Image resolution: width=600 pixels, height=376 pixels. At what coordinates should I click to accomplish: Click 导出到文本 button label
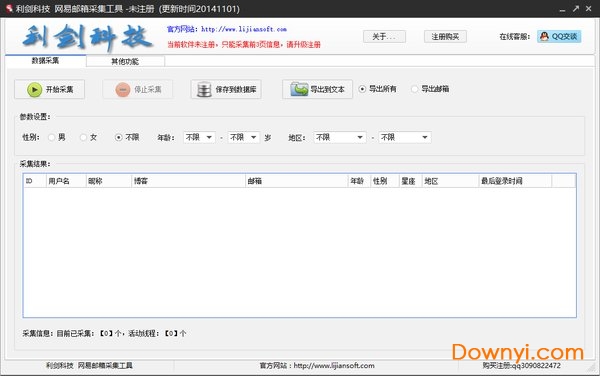pos(328,90)
